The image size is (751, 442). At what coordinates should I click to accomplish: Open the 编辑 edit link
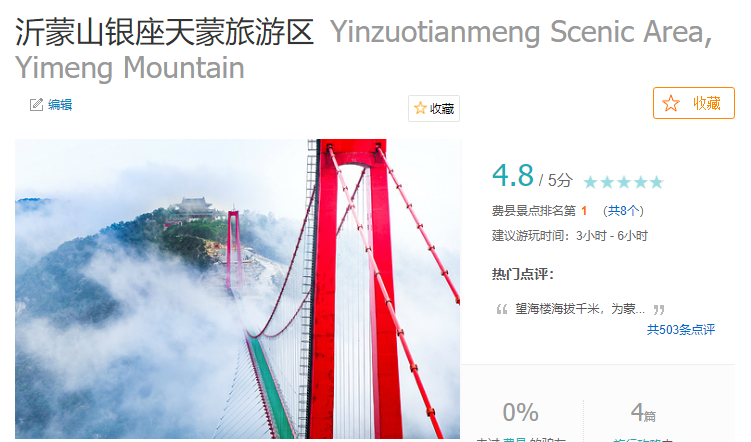(60, 104)
